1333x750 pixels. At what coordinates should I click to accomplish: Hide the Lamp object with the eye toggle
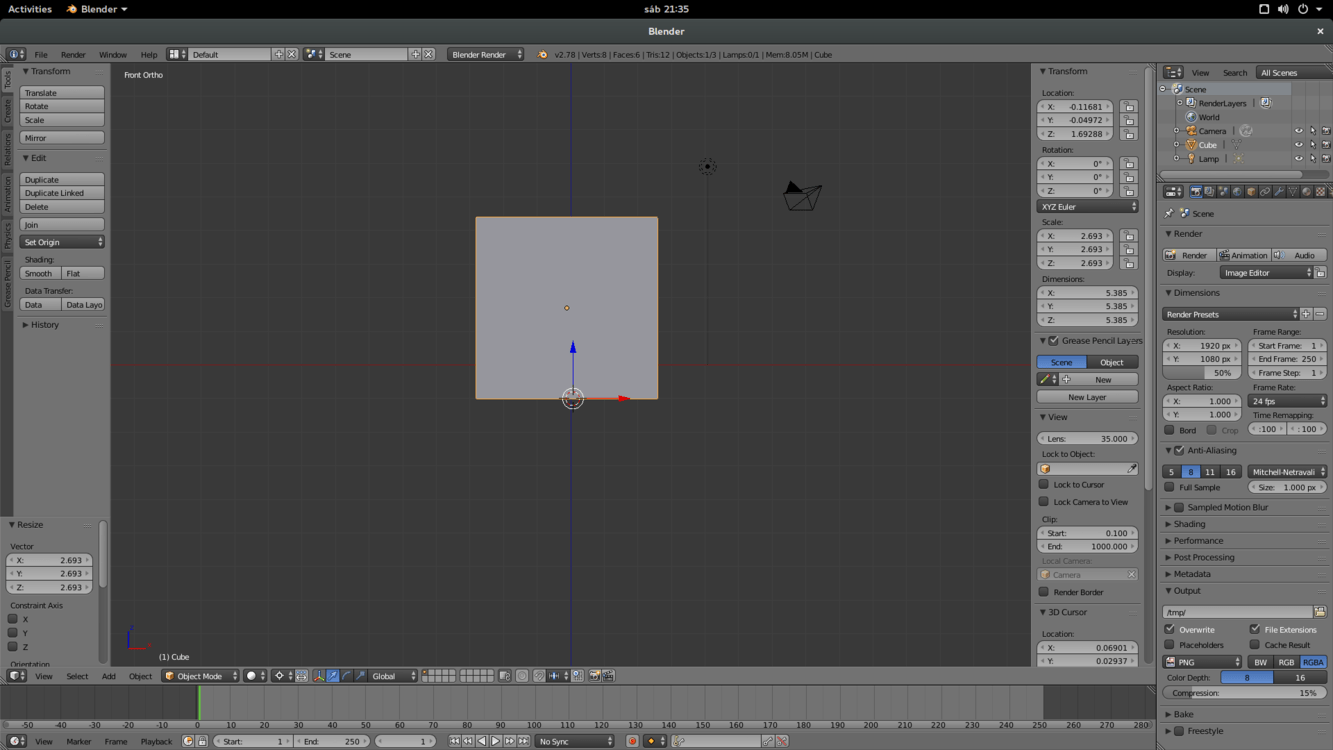point(1299,159)
